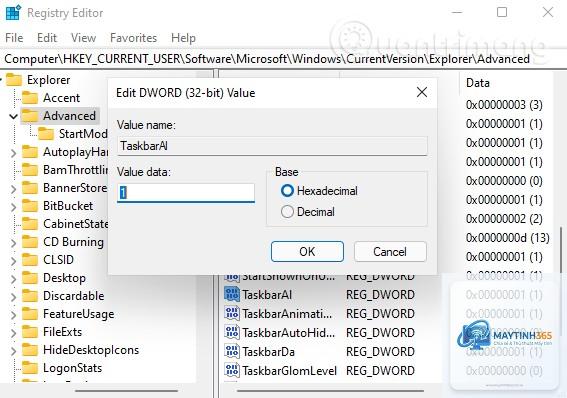Click the Value name field TaskbarAl

pos(272,146)
